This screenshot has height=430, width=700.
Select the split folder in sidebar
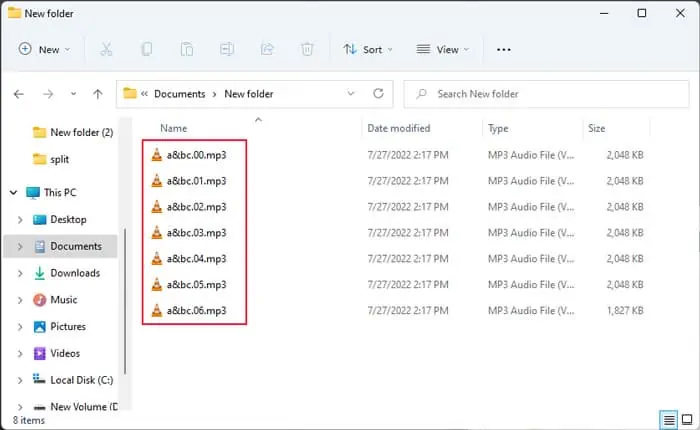tap(51, 159)
